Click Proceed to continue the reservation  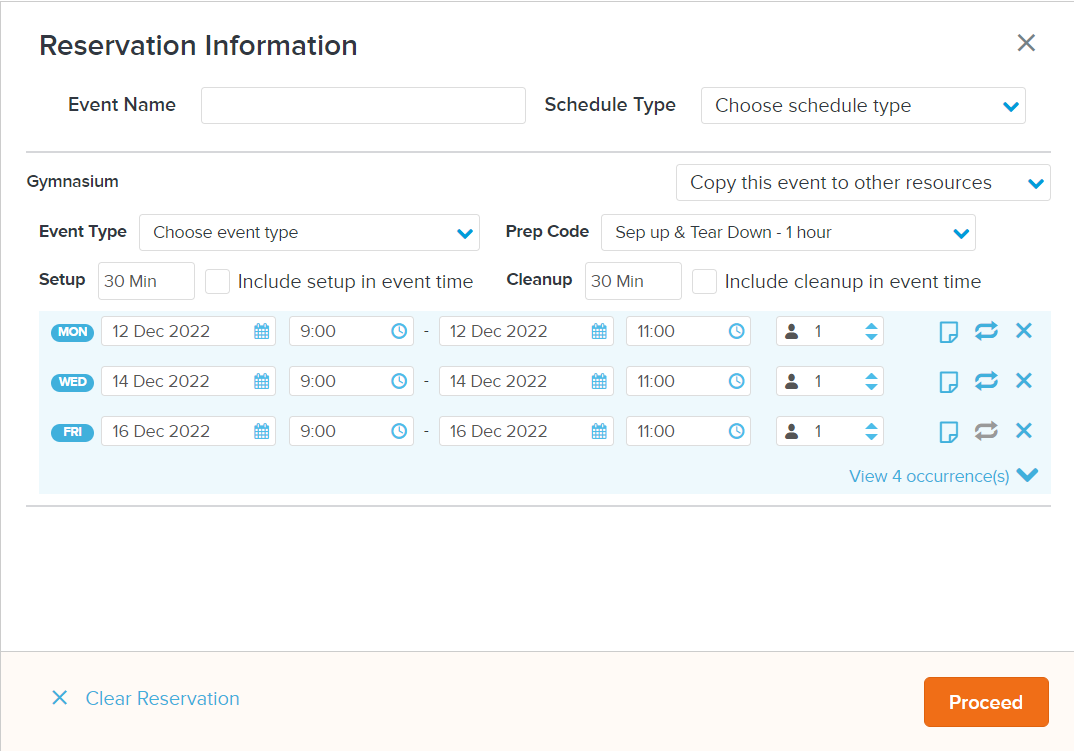point(985,702)
